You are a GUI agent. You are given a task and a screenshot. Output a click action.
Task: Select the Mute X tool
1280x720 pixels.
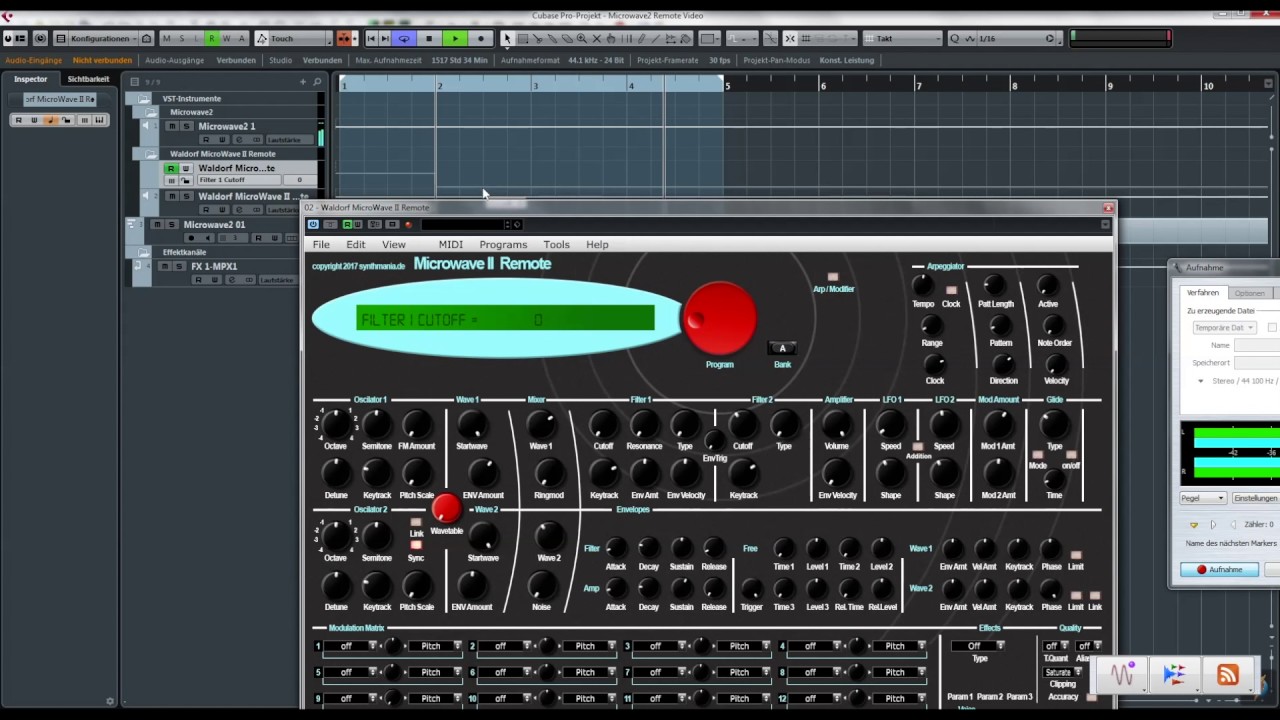(597, 39)
